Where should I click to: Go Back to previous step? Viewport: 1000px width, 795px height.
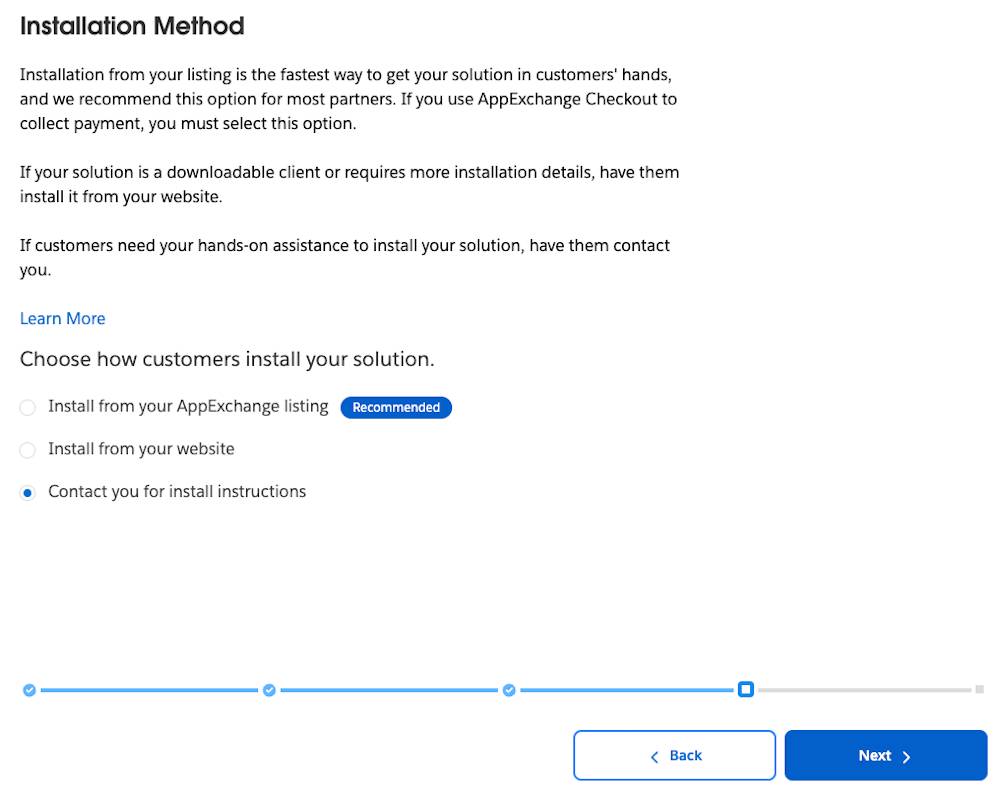(x=675, y=755)
